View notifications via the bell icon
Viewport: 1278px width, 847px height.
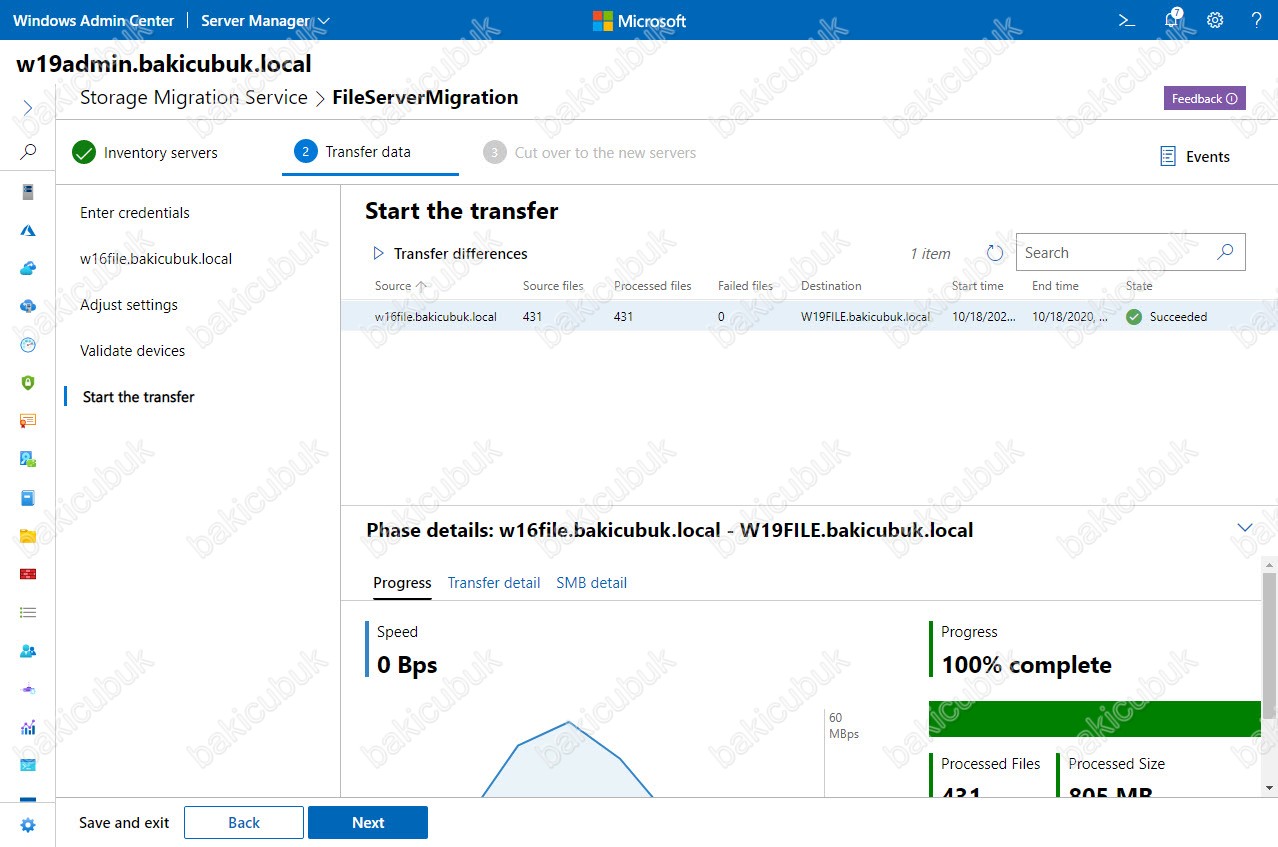tap(1174, 20)
